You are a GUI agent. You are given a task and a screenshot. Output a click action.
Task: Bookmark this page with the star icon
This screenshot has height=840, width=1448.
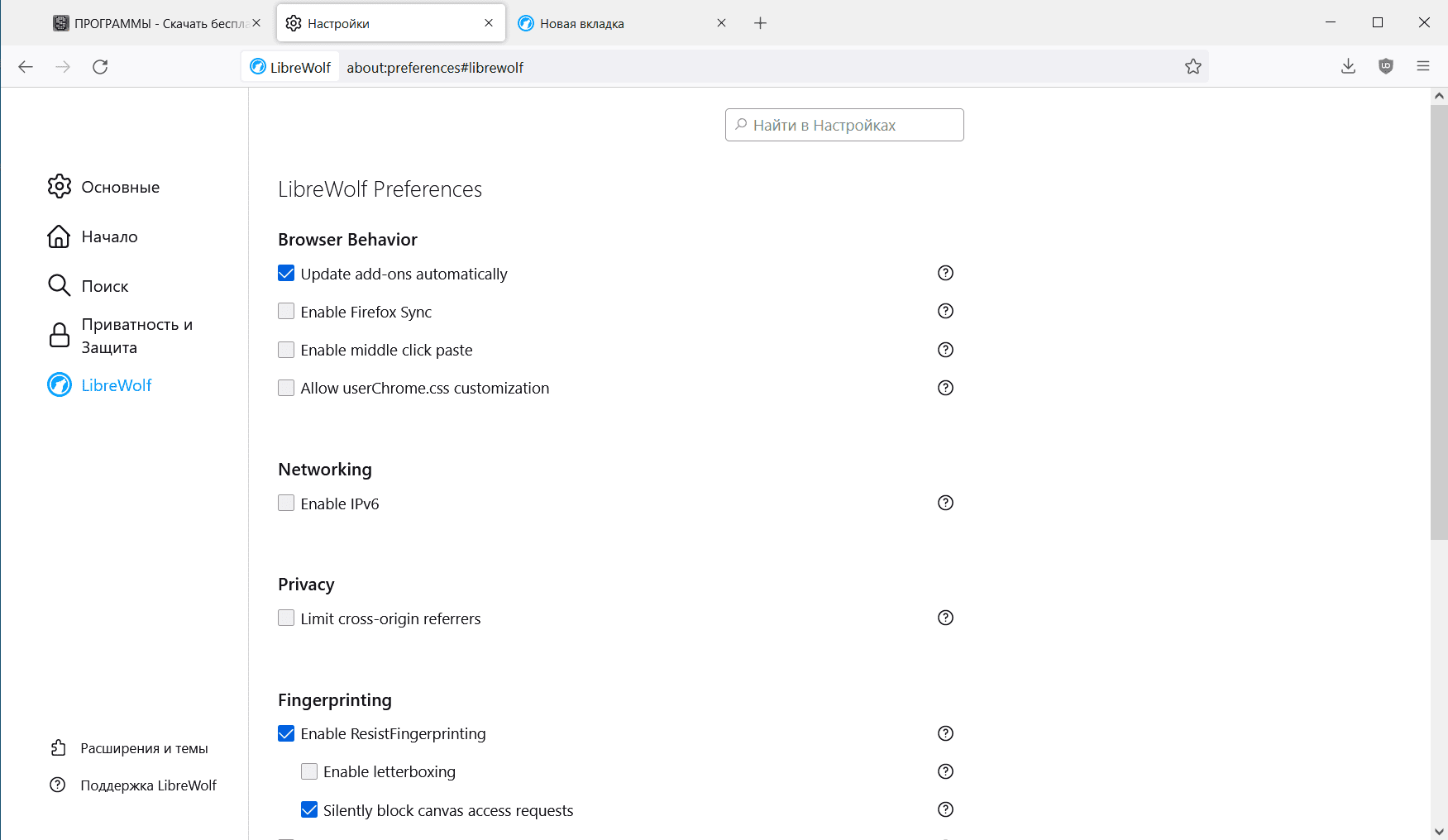pyautogui.click(x=1192, y=67)
